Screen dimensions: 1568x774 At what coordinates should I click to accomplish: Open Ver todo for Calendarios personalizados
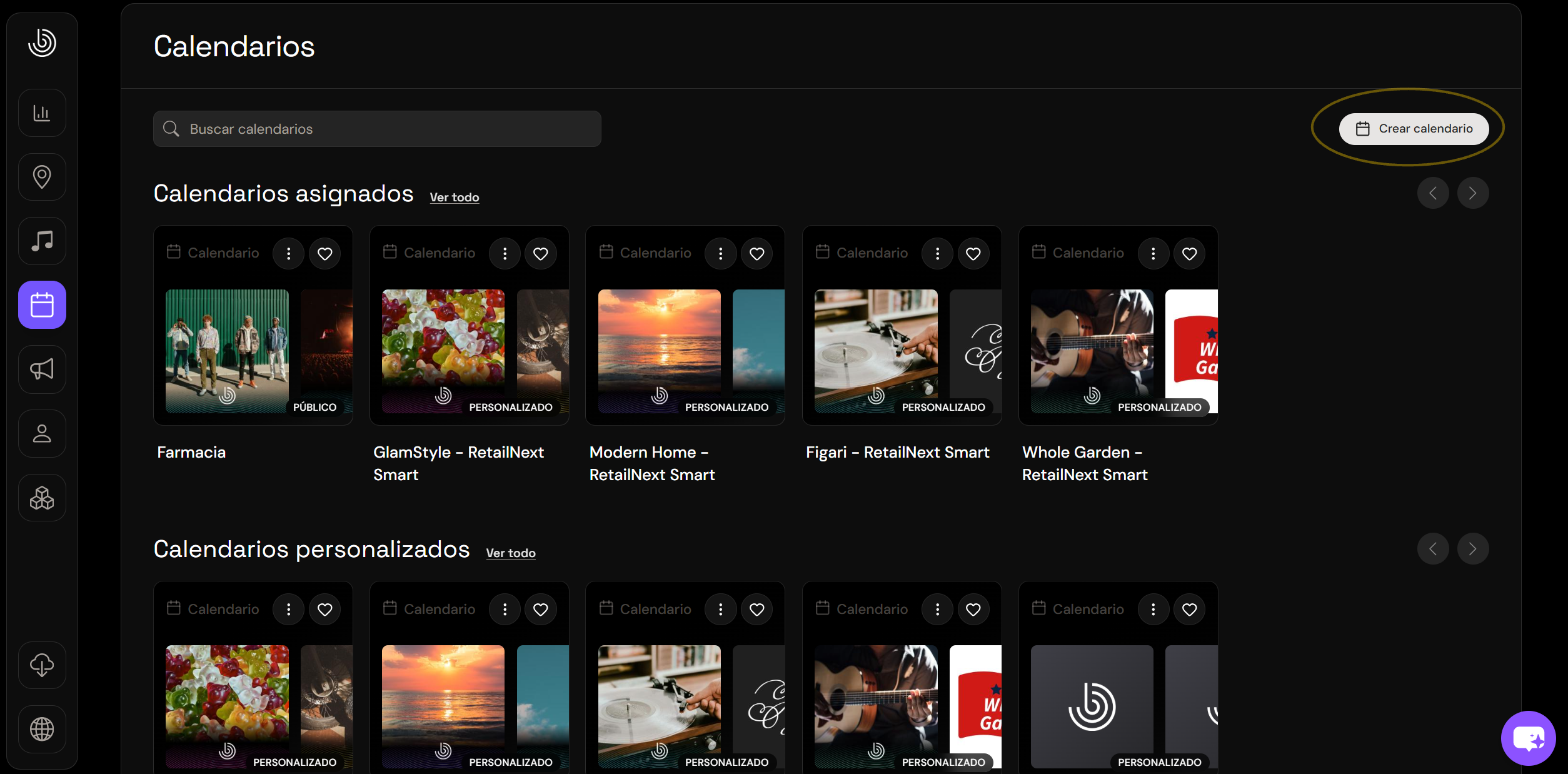coord(511,553)
